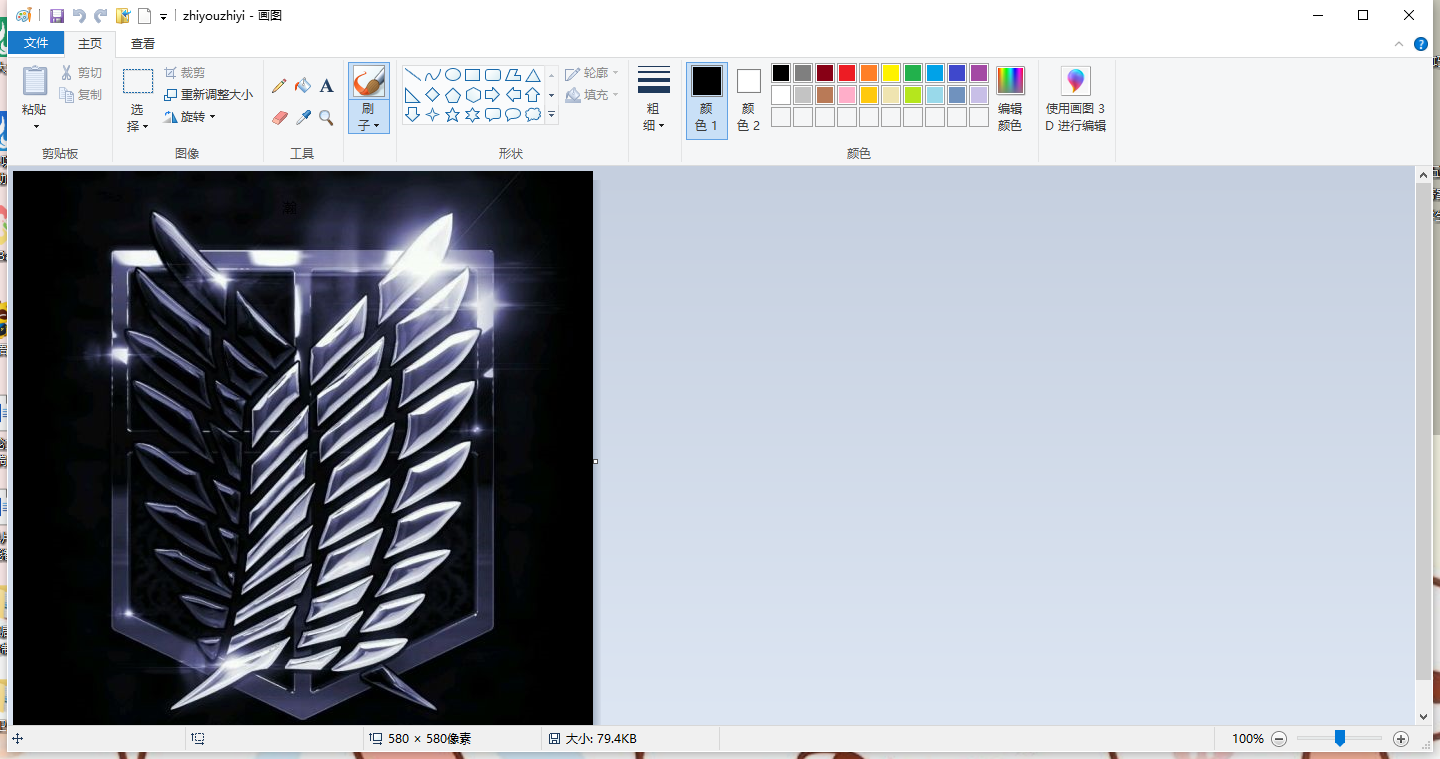
Task: Pick the Fill with color tool
Action: pos(303,85)
